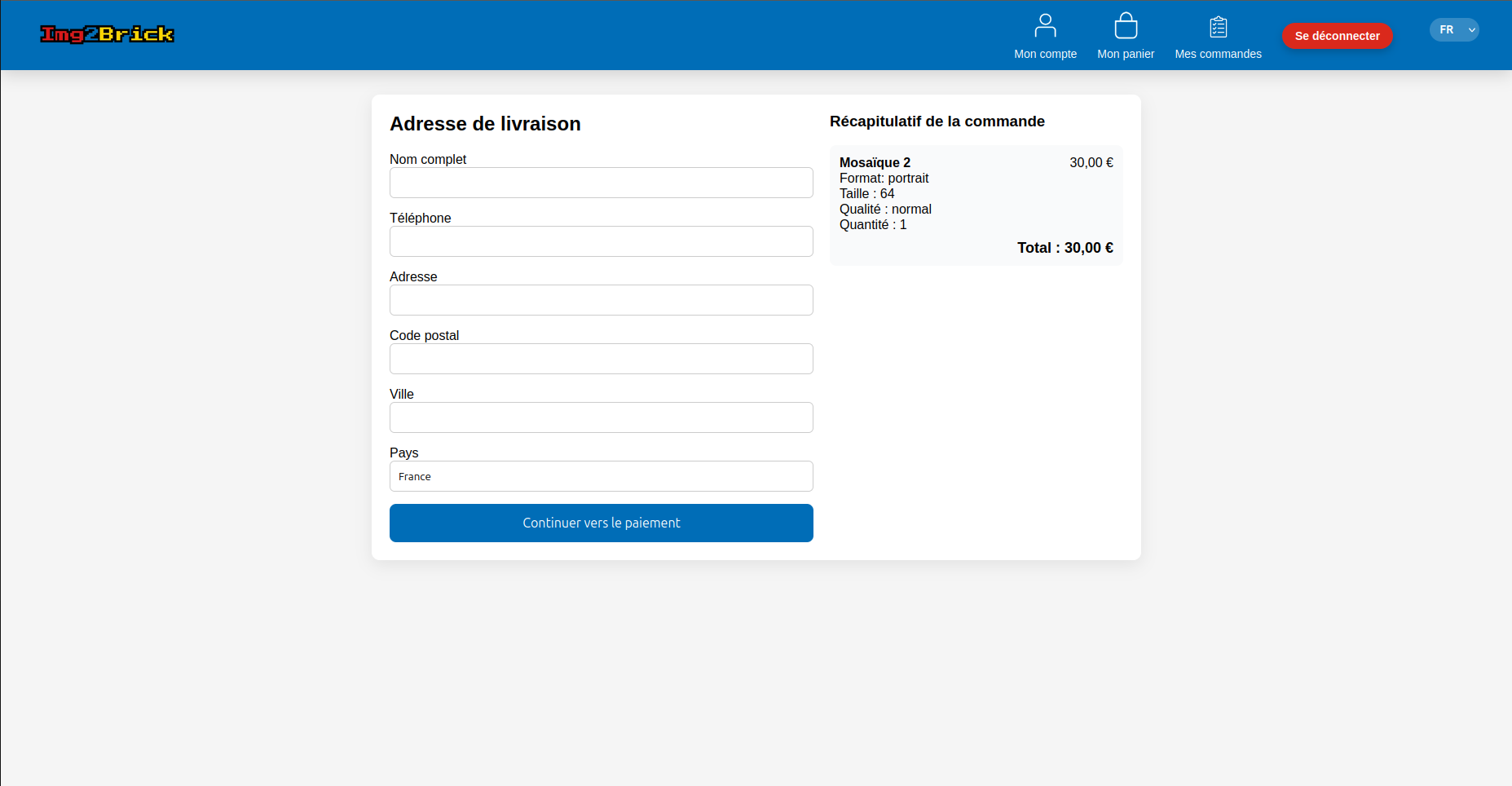Focus the Nom complet input field
The height and width of the screenshot is (786, 1512).
point(601,183)
